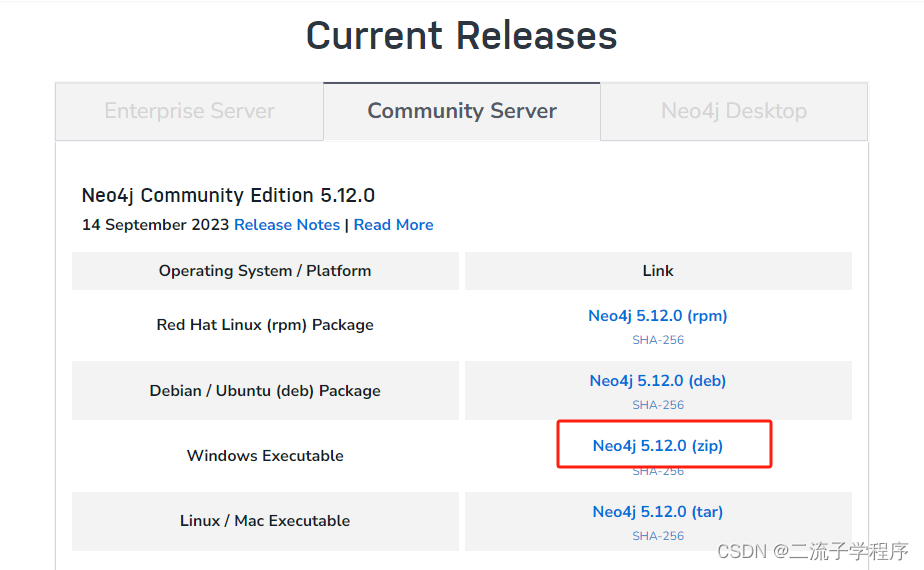Download Neo4j 5.12.0 (zip) for Windows
This screenshot has width=924, height=570.
pyautogui.click(x=658, y=446)
